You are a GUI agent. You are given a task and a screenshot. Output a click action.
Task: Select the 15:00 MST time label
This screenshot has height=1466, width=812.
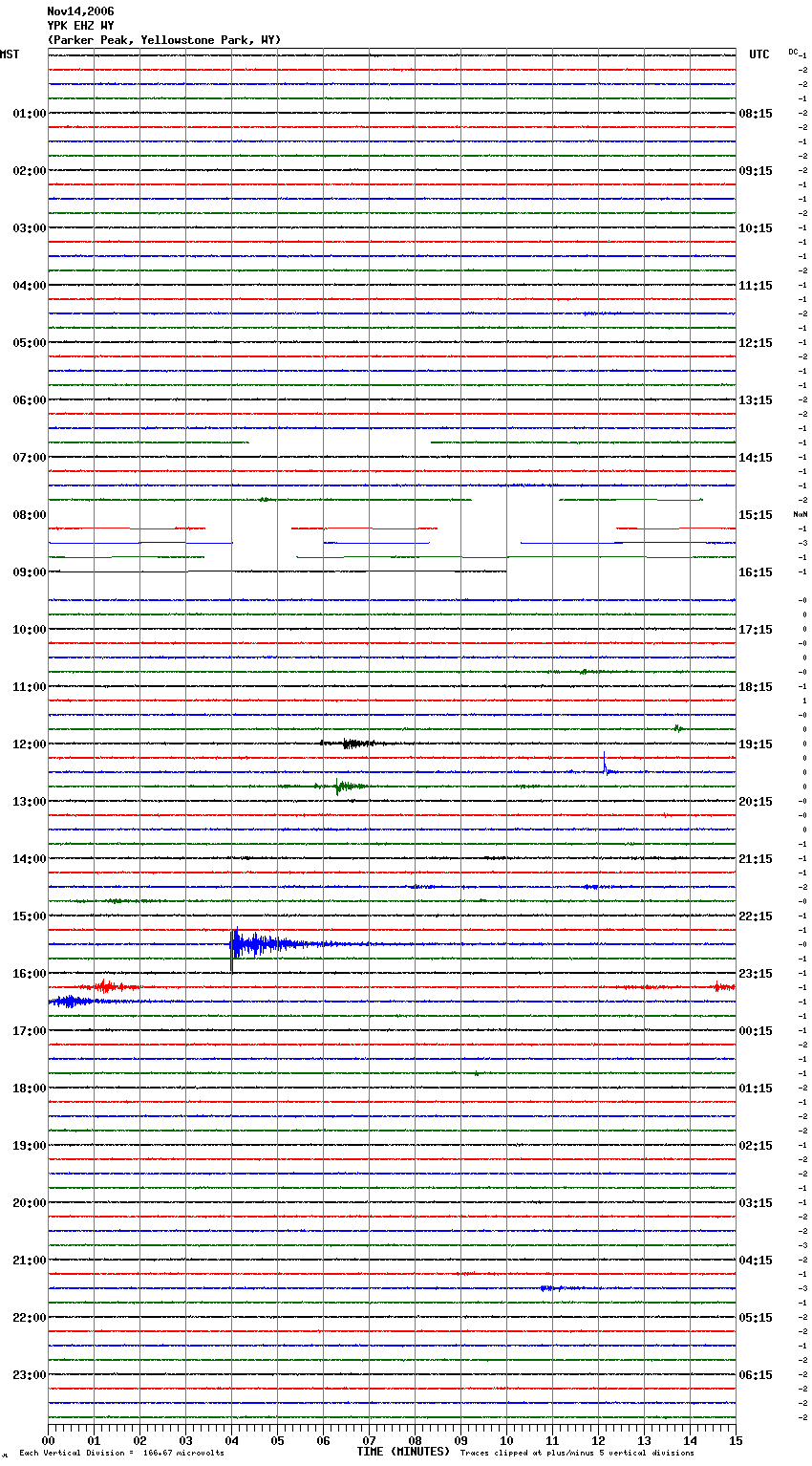(x=30, y=916)
